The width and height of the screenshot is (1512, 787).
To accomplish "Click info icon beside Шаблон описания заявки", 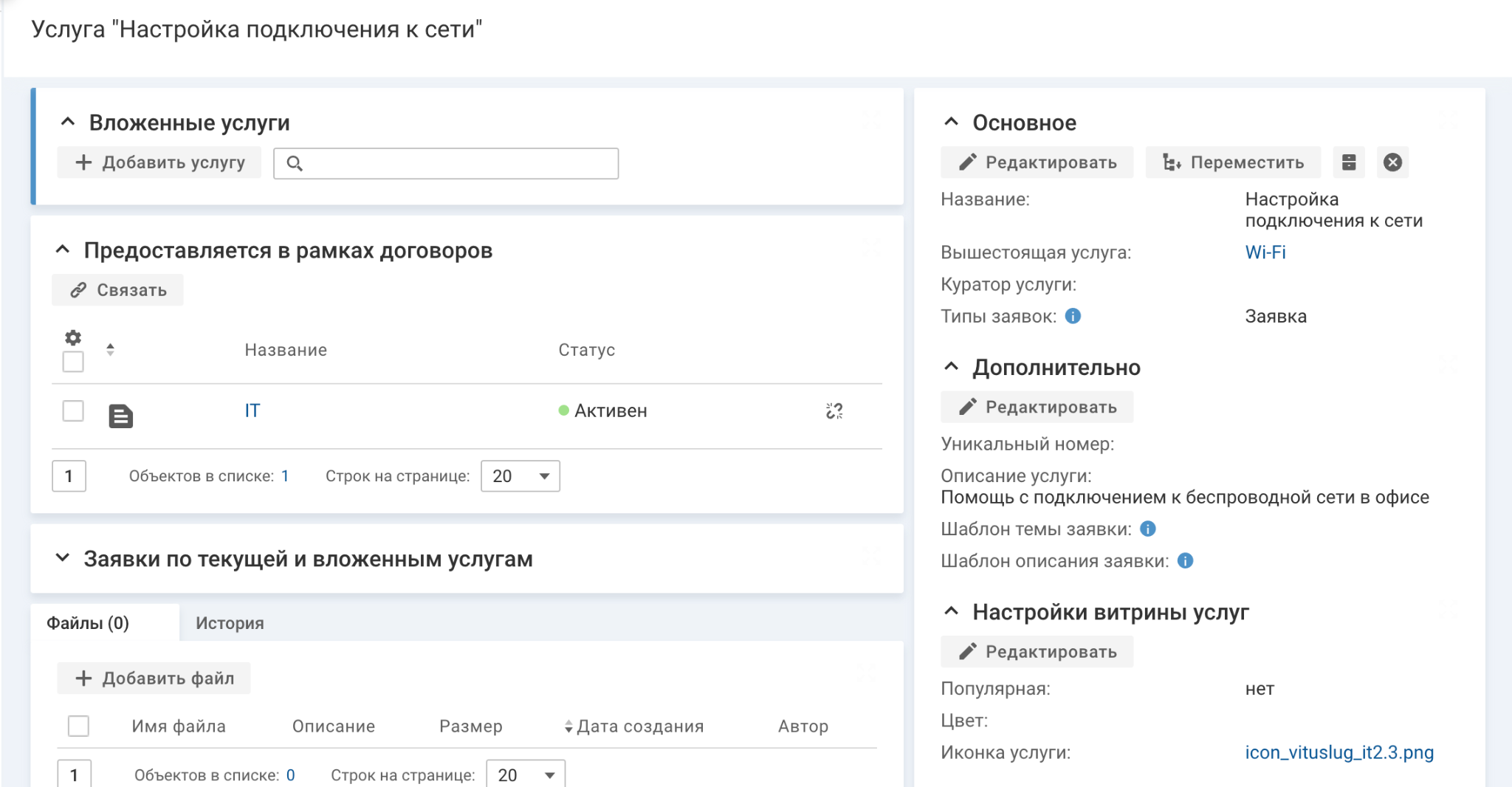I will coord(1186,561).
